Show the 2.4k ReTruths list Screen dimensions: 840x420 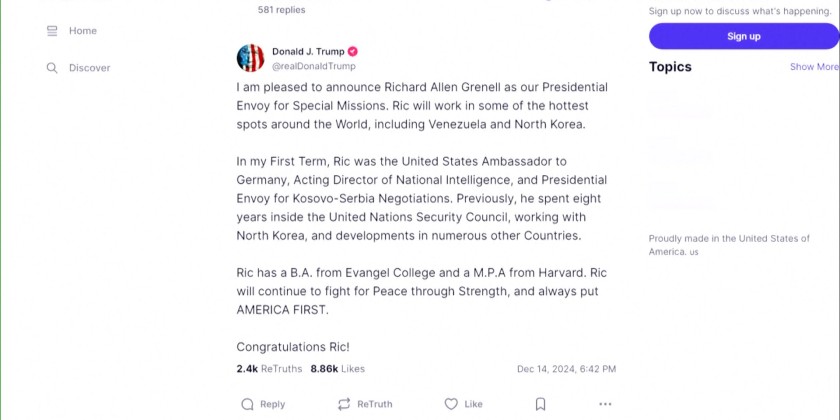coord(269,369)
